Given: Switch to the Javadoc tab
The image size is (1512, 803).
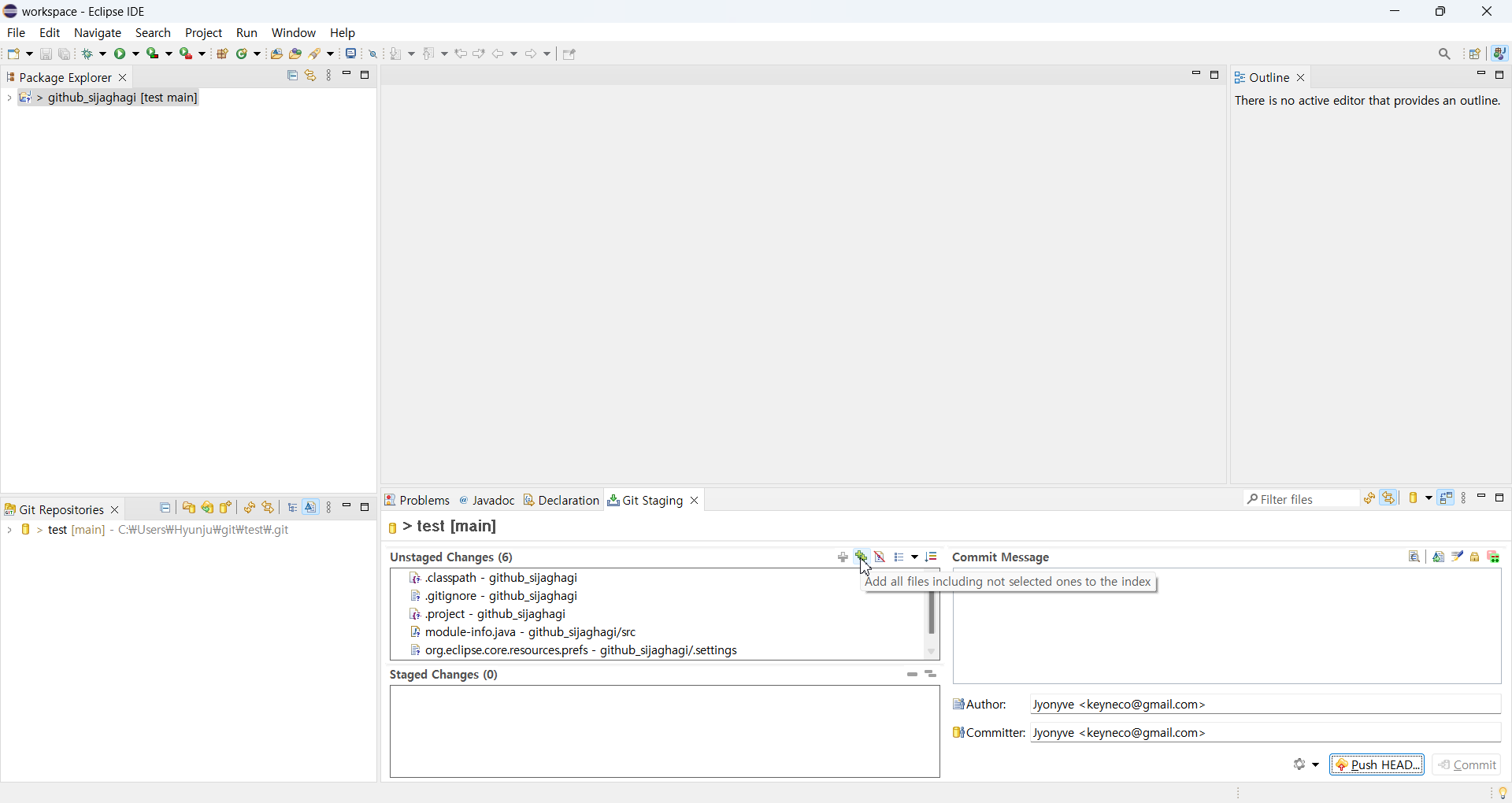Looking at the screenshot, I should (x=488, y=501).
